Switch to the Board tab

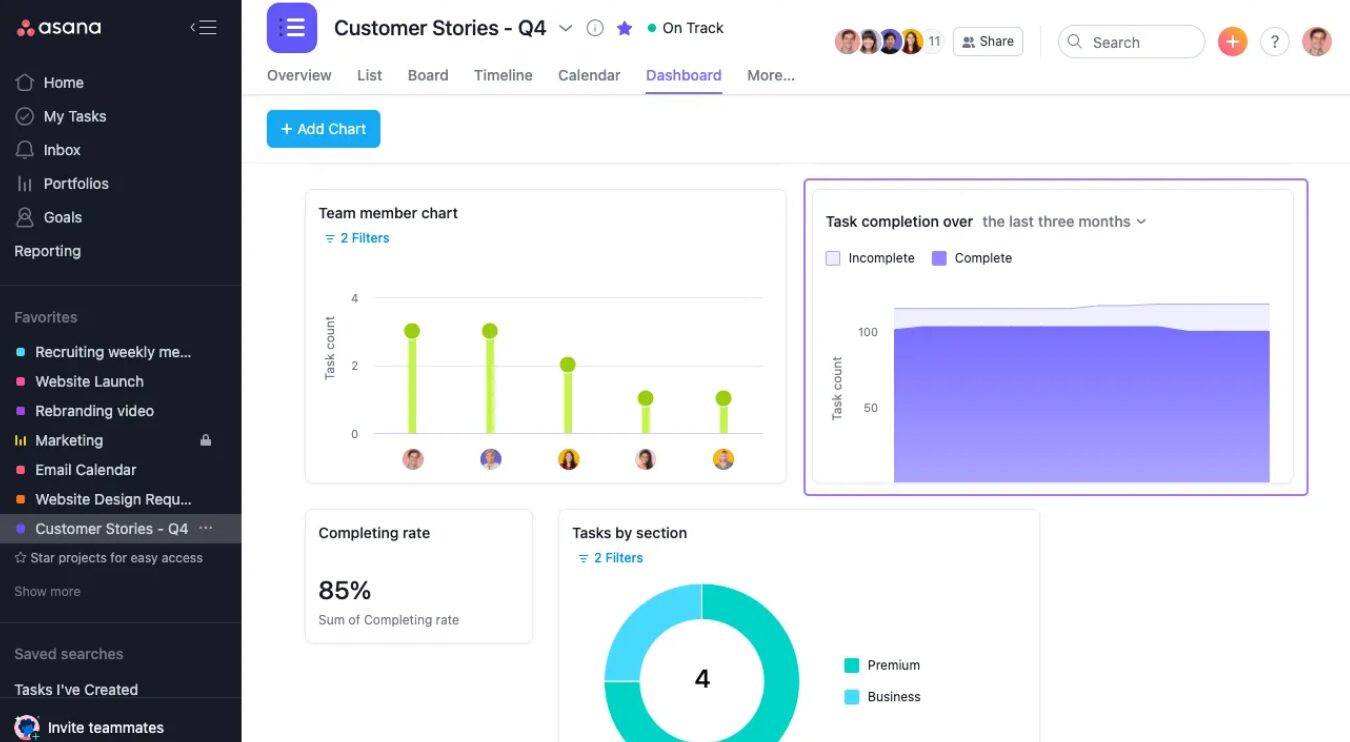(427, 75)
